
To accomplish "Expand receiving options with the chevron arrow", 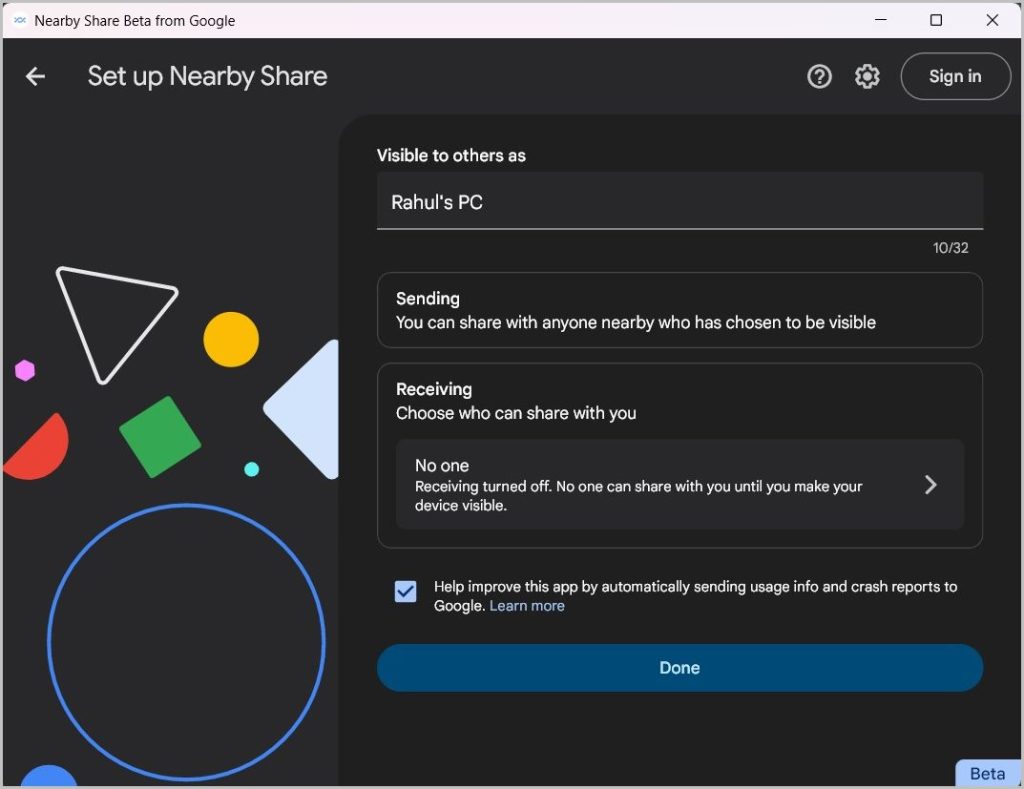I will click(x=931, y=485).
